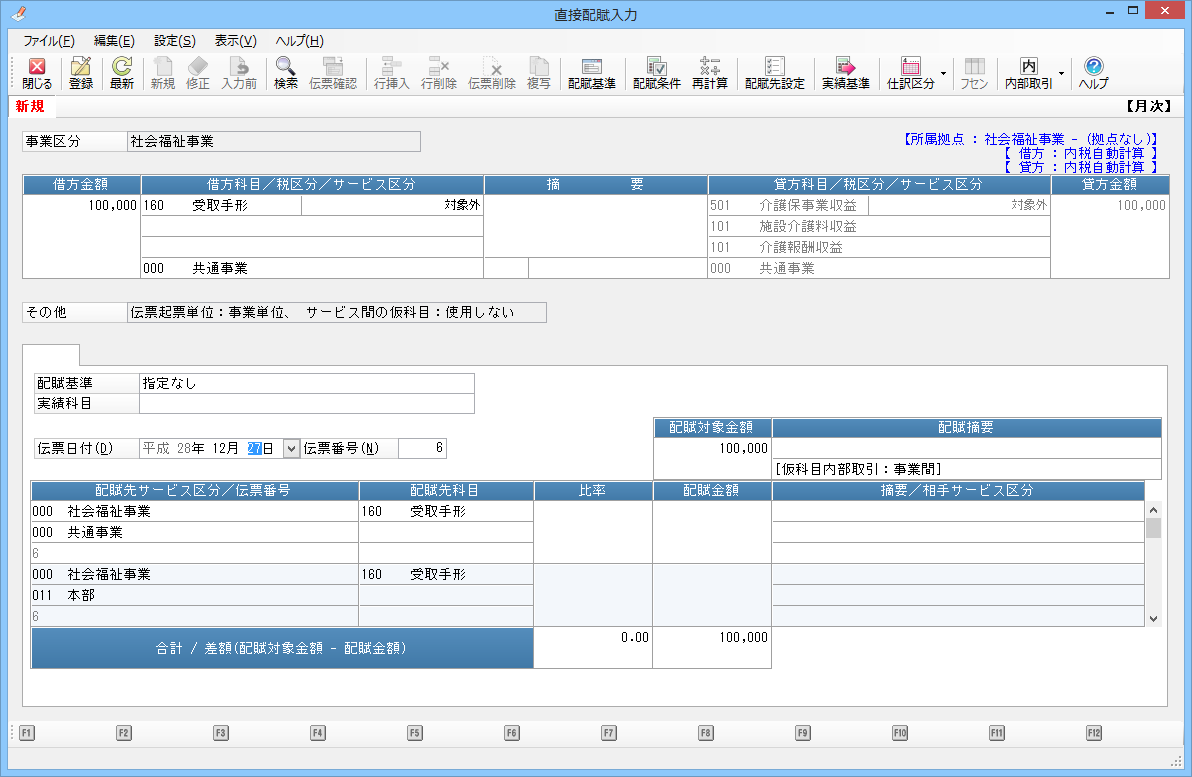Click the 伝票番号 input field
The image size is (1192, 777).
[x=422, y=449]
